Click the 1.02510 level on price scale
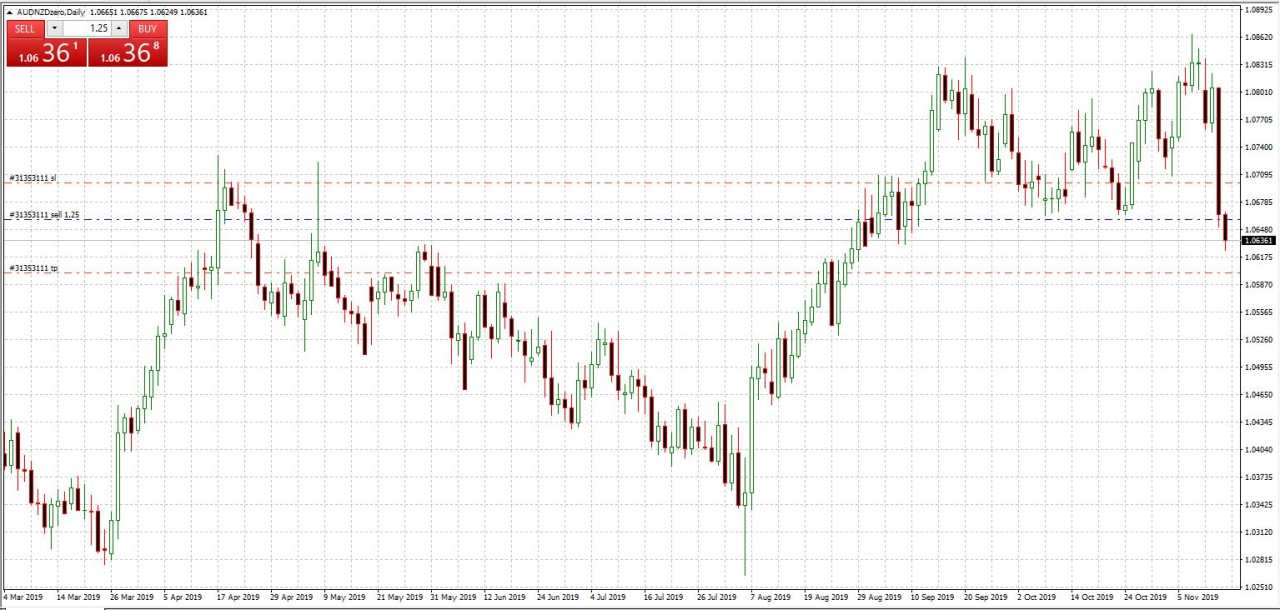1280x610 pixels. (x=1259, y=587)
